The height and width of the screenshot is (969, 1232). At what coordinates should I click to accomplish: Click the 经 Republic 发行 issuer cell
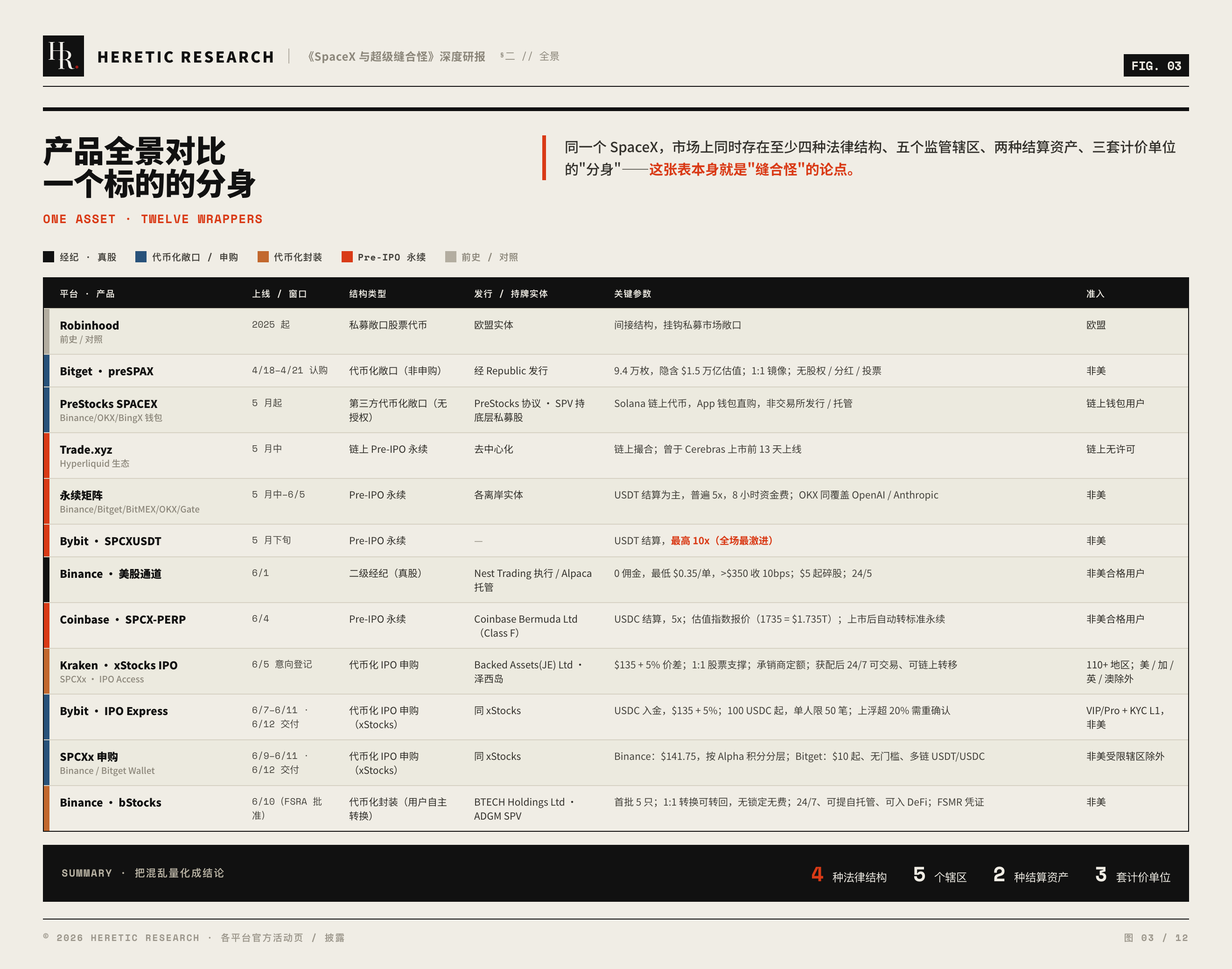[x=511, y=371]
